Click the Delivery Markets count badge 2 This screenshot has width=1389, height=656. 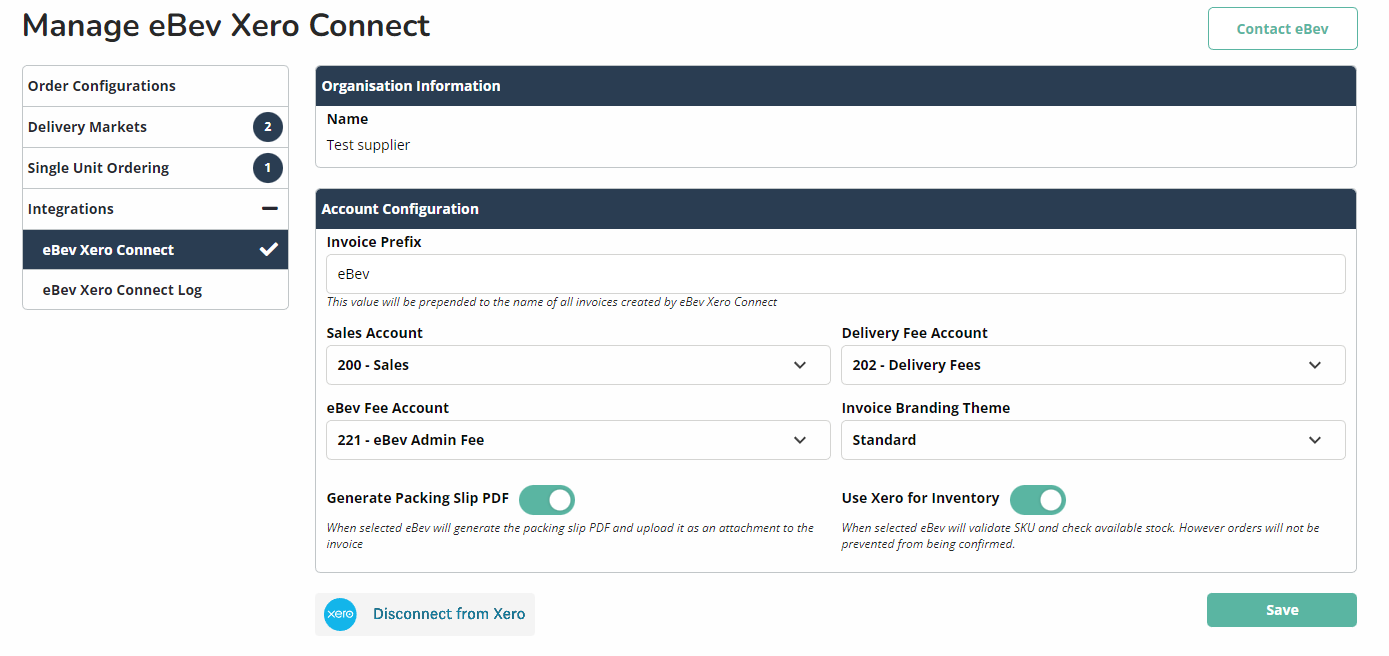(268, 127)
